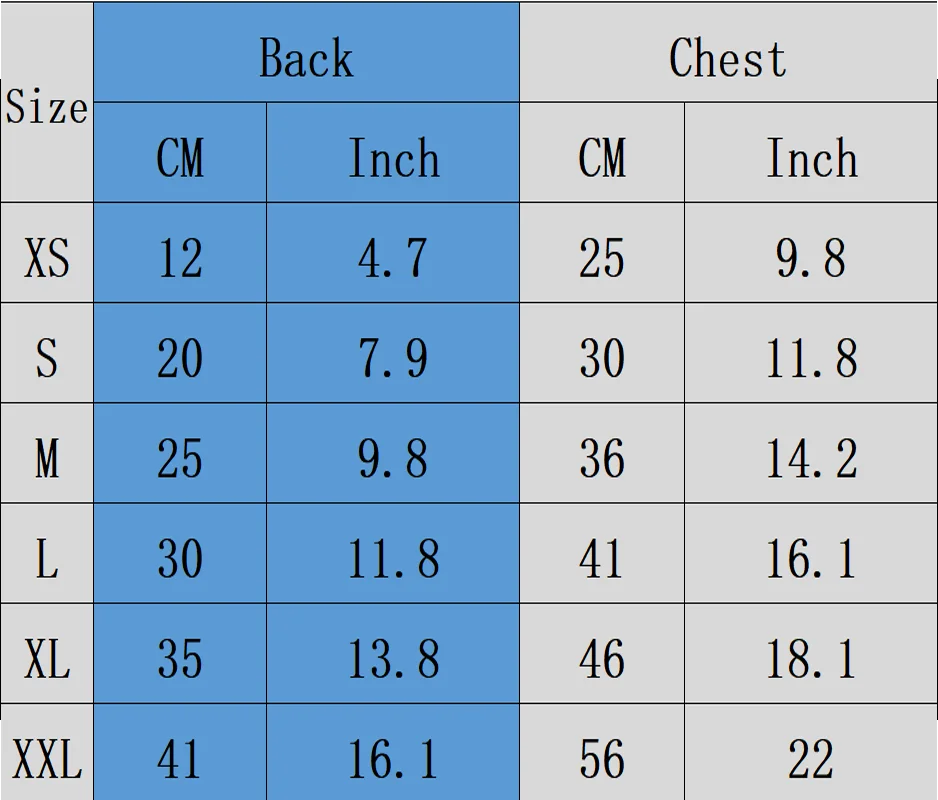Select the S size row label
This screenshot has width=938, height=800.
(x=47, y=358)
